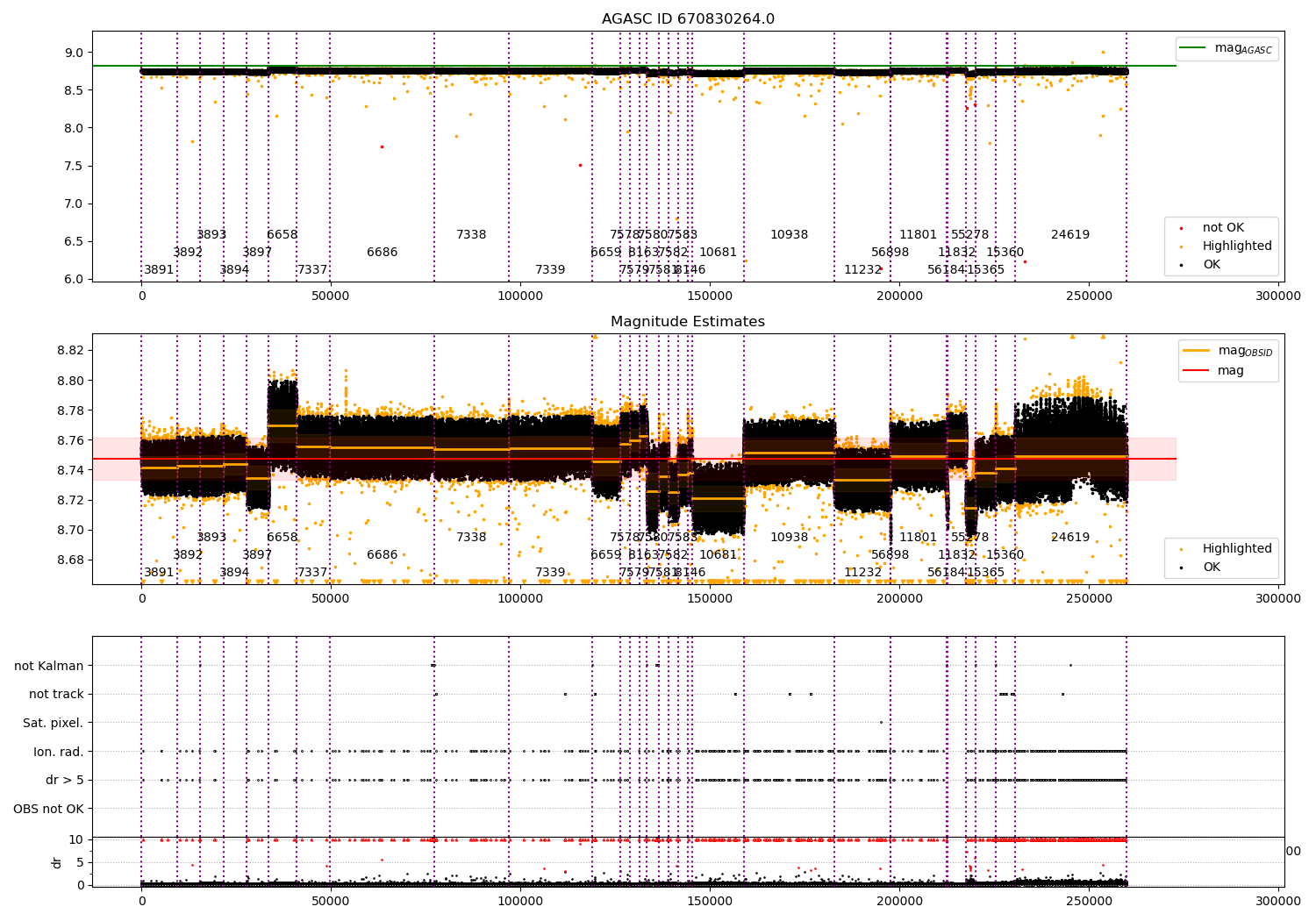Viewport: 1316px width, 921px height.
Task: Click the 'dr > 5' axis label
Action: [65, 780]
